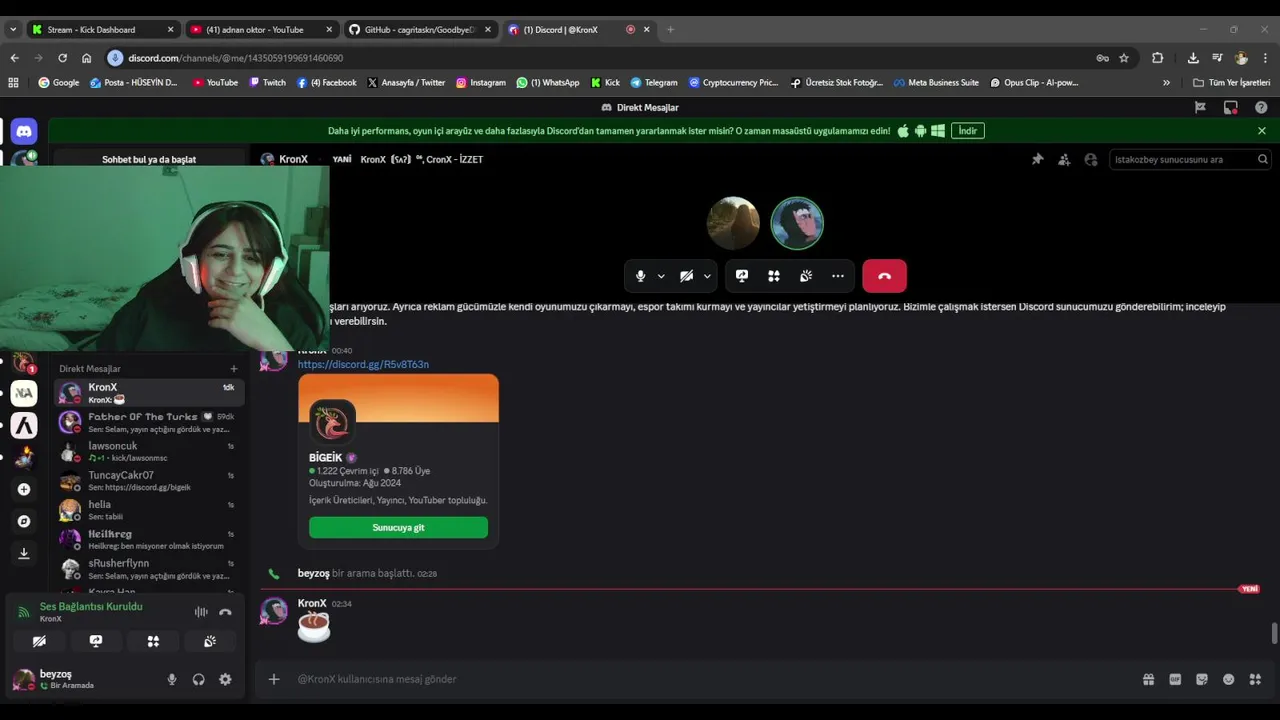
Task: Click Sohbet bul ya da başlat box
Action: [149, 159]
